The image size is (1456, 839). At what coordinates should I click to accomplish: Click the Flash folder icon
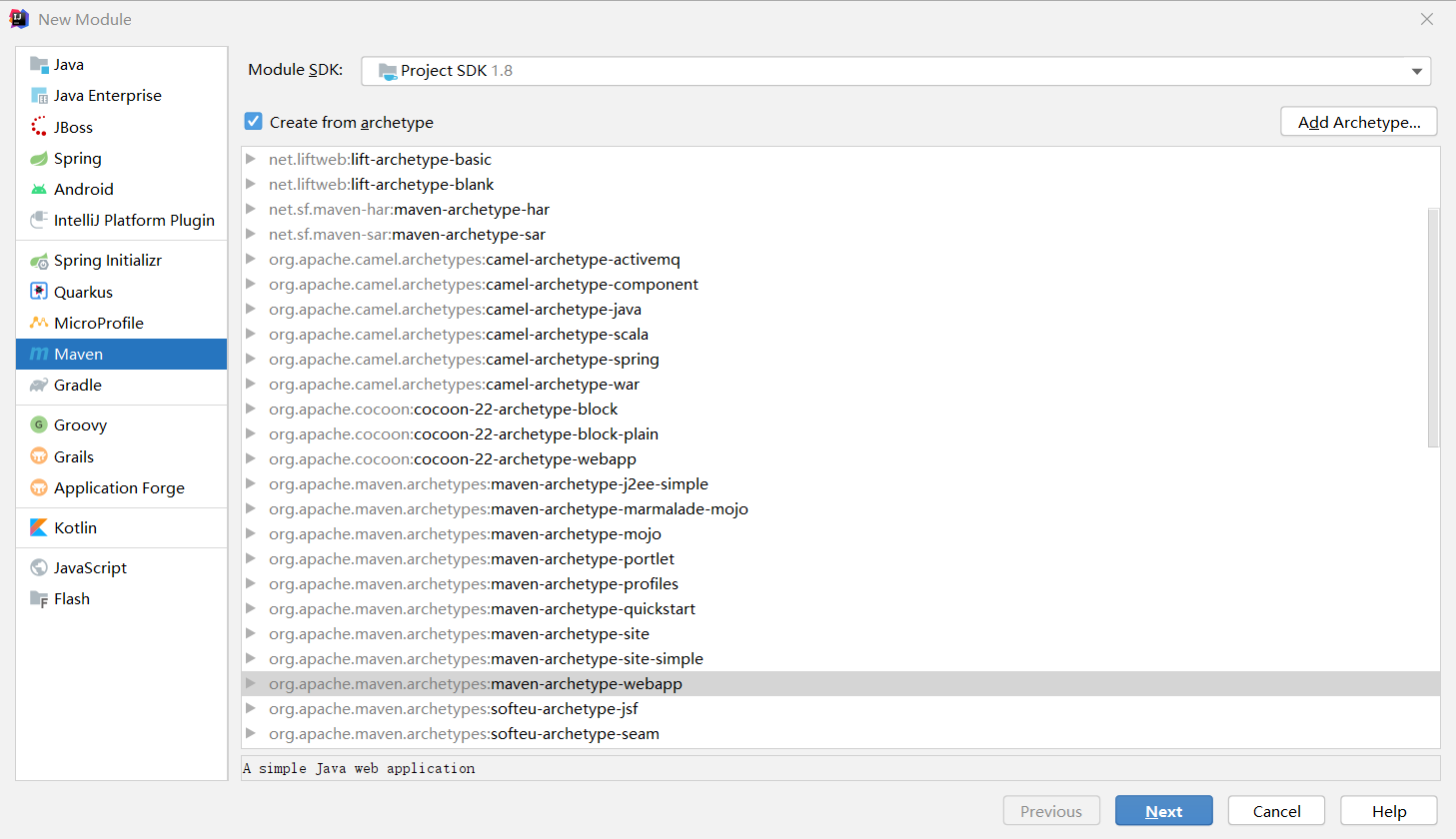click(x=39, y=599)
